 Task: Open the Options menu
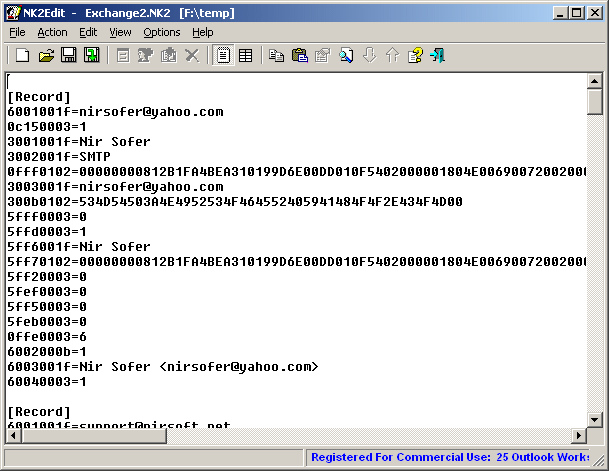(x=161, y=32)
